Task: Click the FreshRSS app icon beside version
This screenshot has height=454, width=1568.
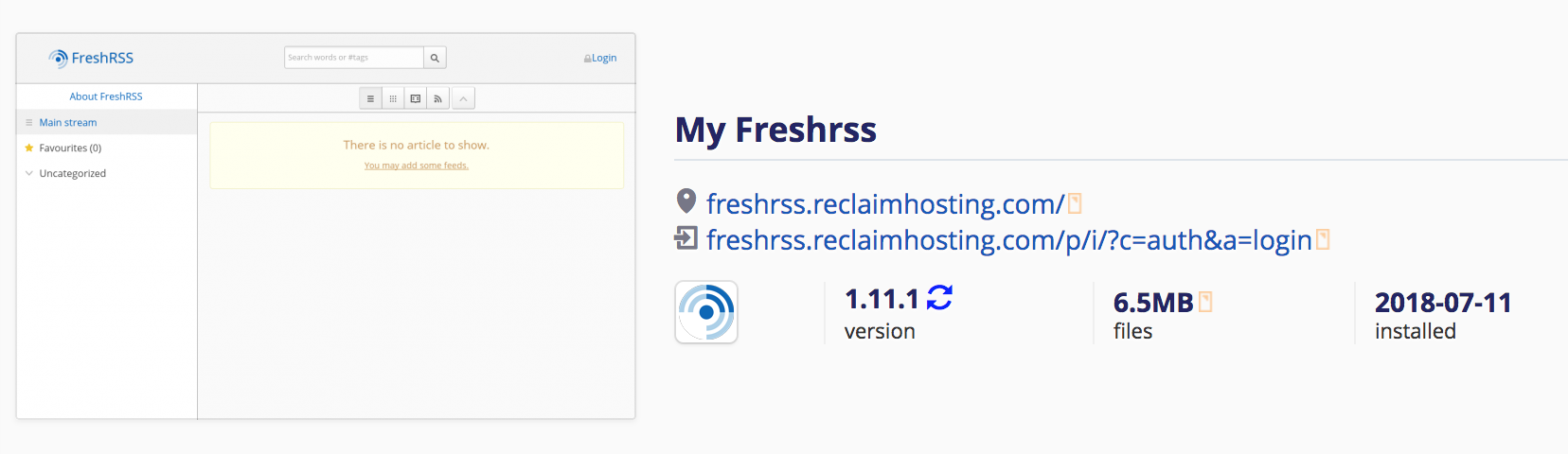Action: click(x=706, y=312)
